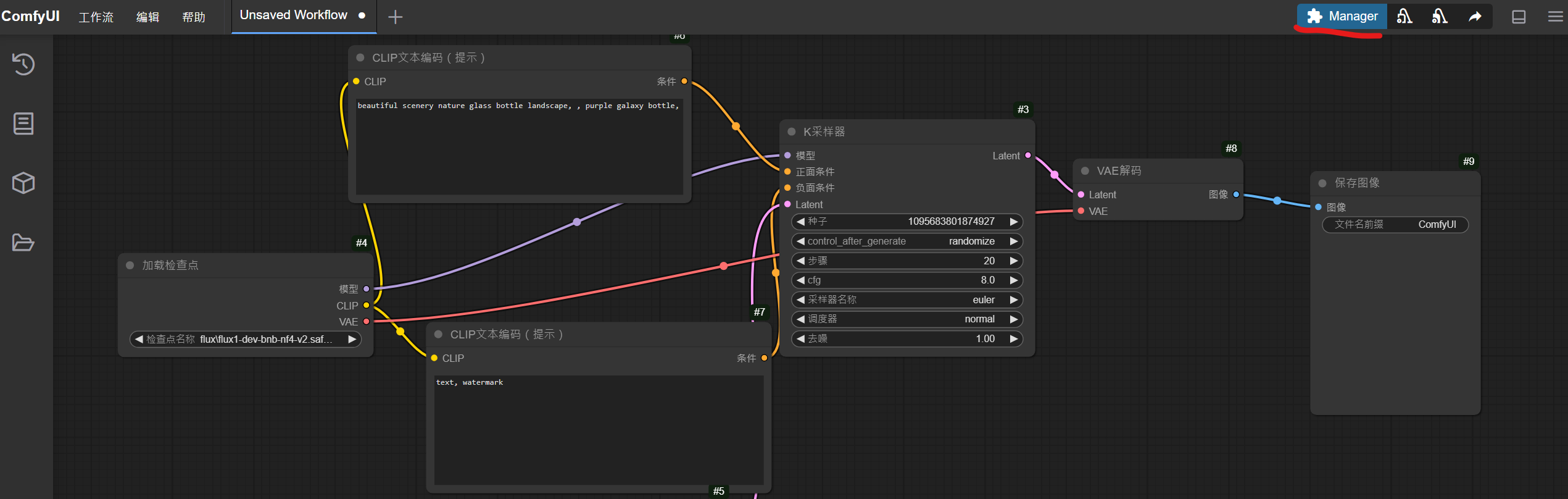Click 保存图像 图像 input socket
1568x499 pixels.
[1318, 207]
